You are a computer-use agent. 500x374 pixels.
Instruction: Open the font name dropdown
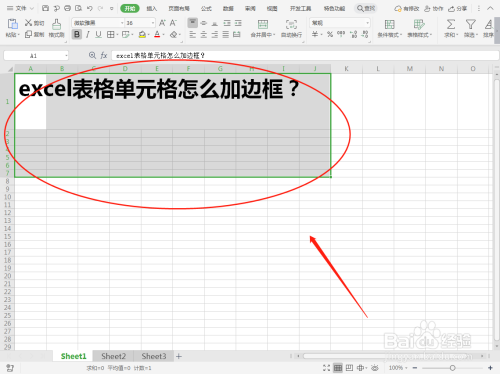pyautogui.click(x=122, y=23)
